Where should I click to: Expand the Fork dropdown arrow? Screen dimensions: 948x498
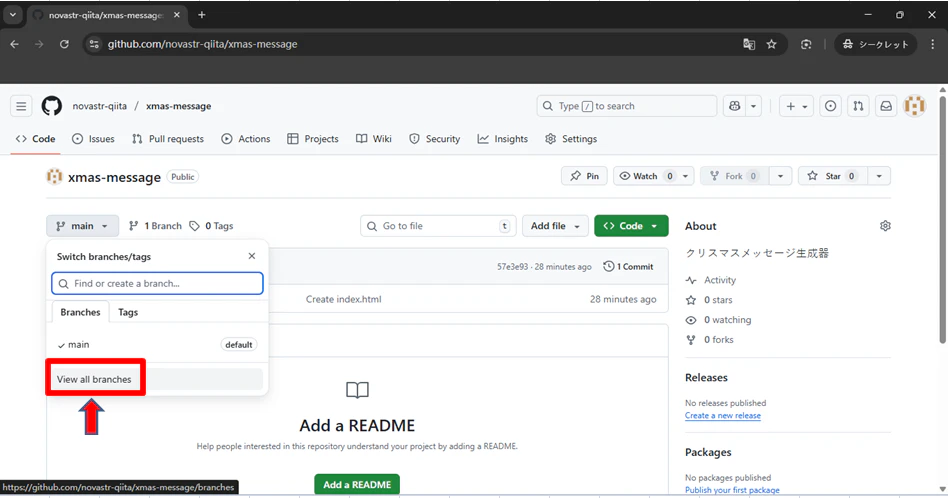(781, 176)
